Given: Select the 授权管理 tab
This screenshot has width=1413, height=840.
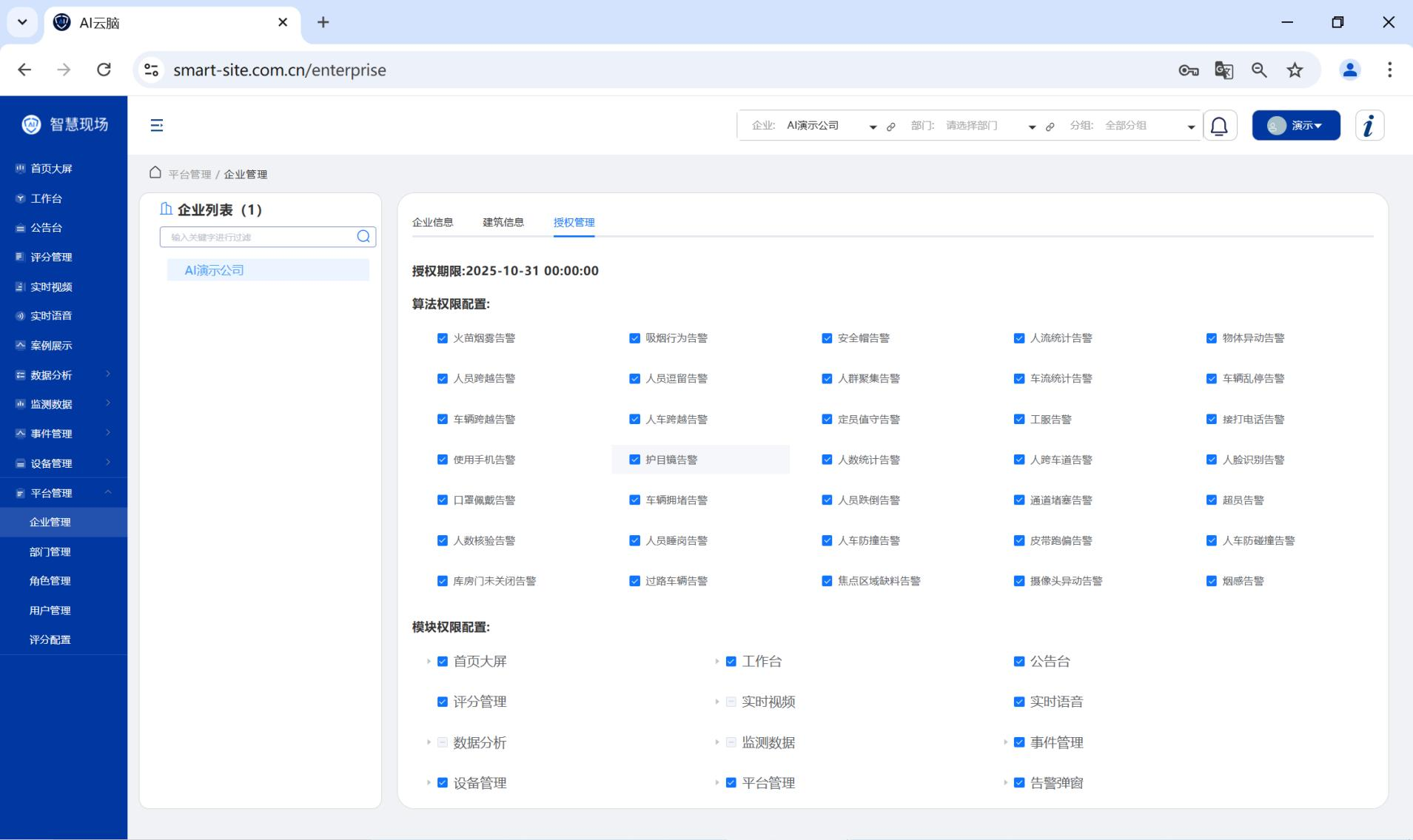Looking at the screenshot, I should (574, 222).
